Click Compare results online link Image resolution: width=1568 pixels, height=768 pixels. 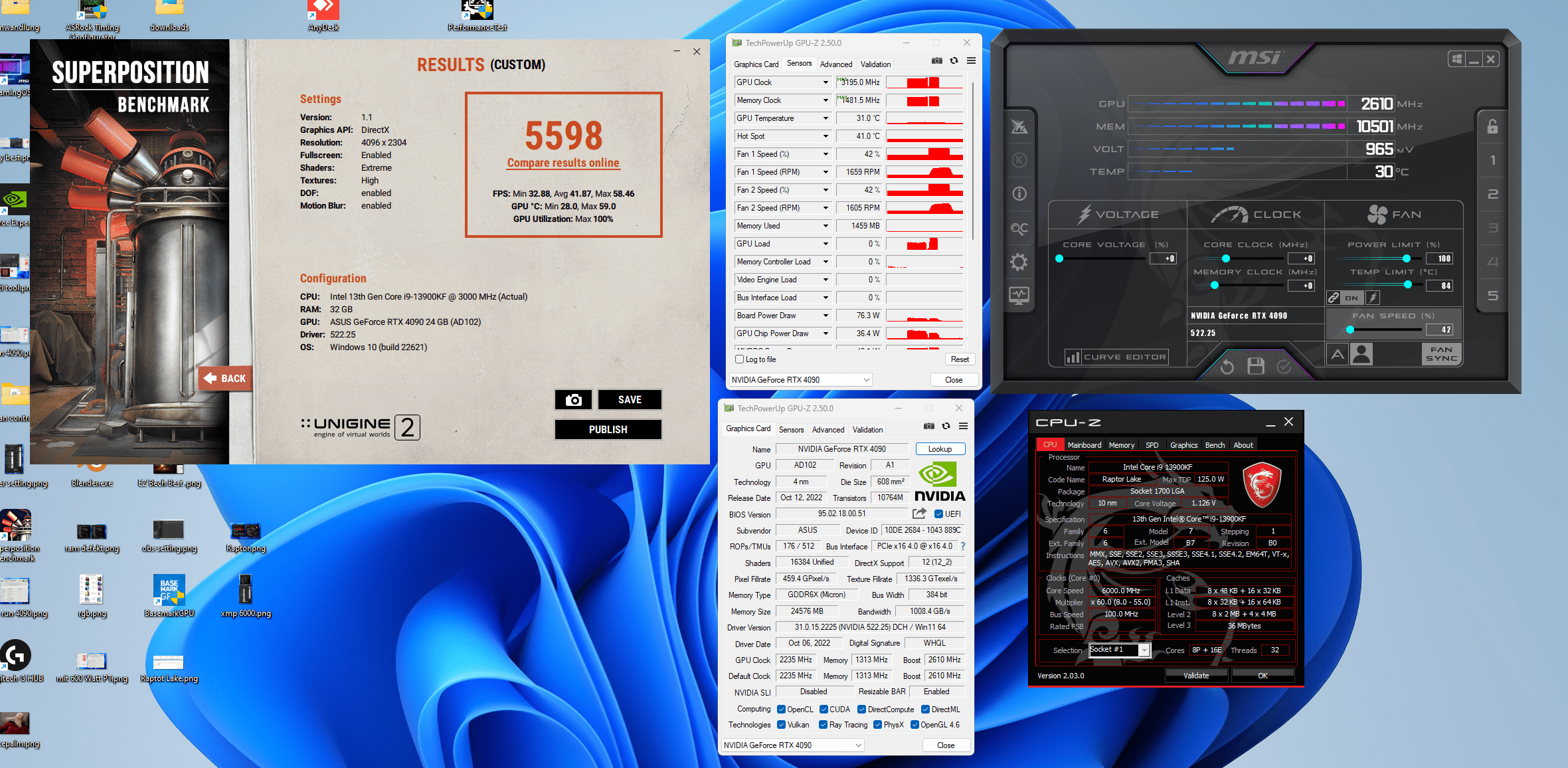[x=563, y=163]
